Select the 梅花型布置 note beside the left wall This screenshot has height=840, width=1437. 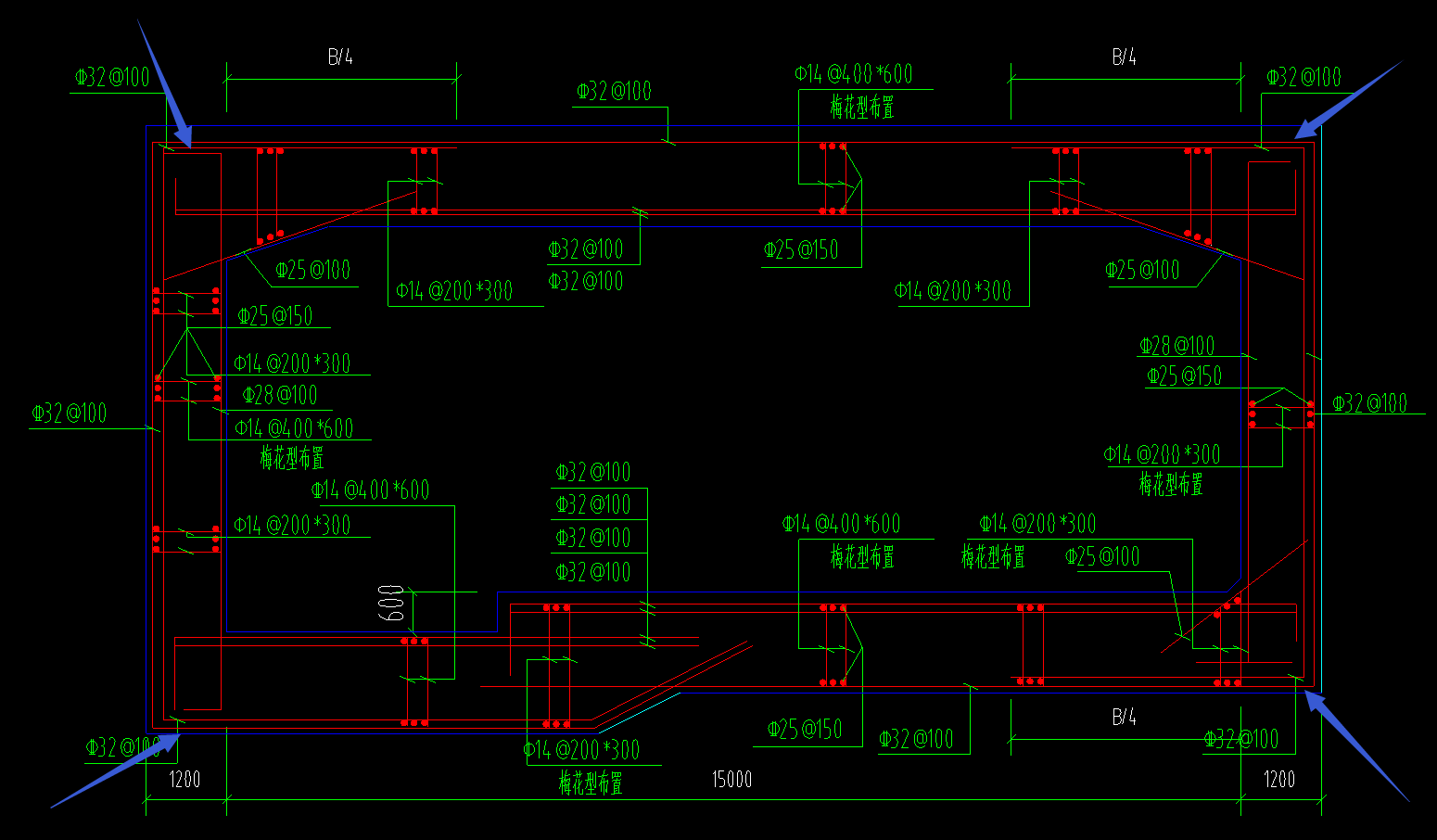292,458
